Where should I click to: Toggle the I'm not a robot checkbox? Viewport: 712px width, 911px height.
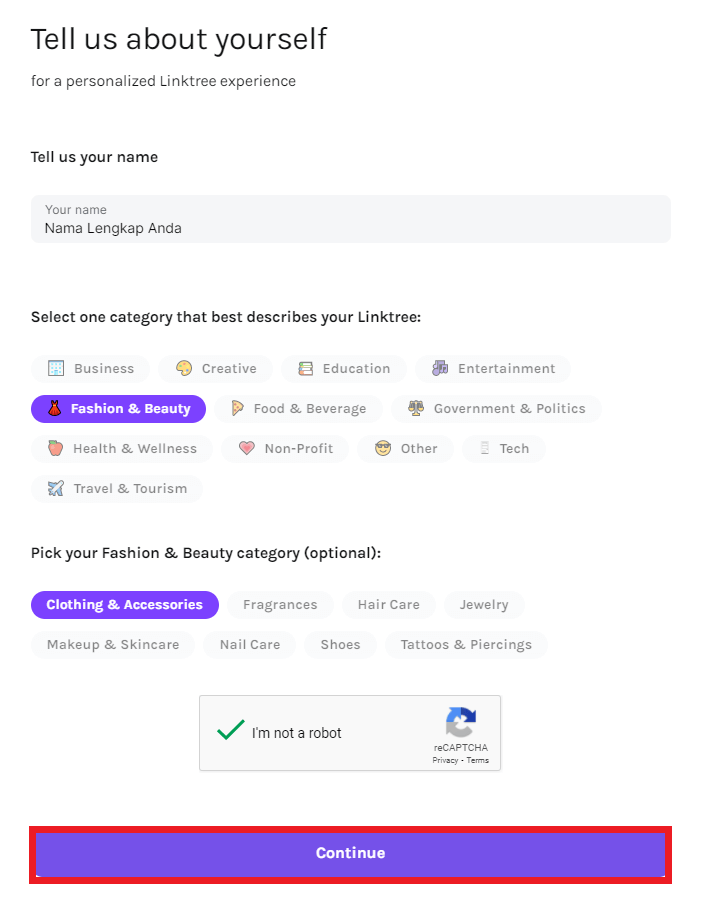coord(231,730)
